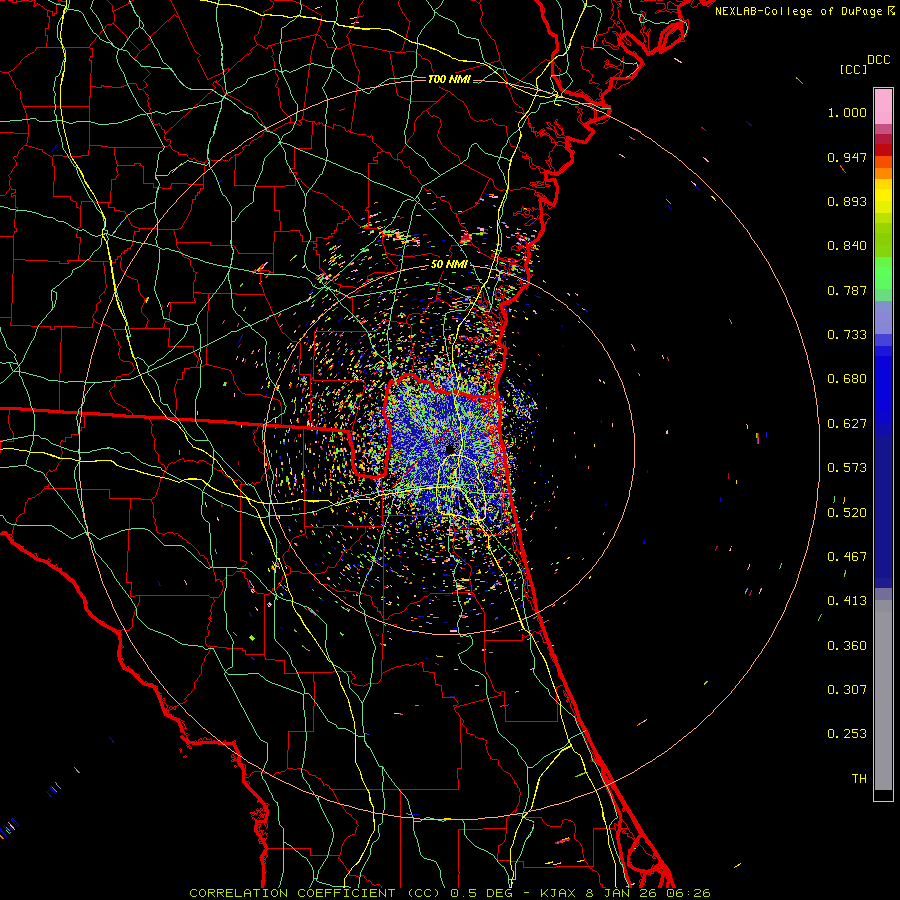Pick the bright green swatch on the color bar
This screenshot has height=900, width=900.
coord(883,273)
